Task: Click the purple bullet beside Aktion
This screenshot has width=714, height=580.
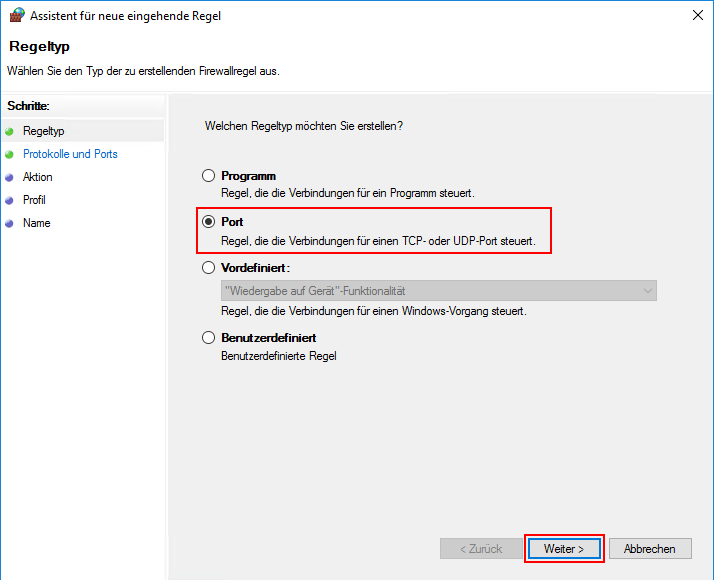Action: (x=10, y=178)
